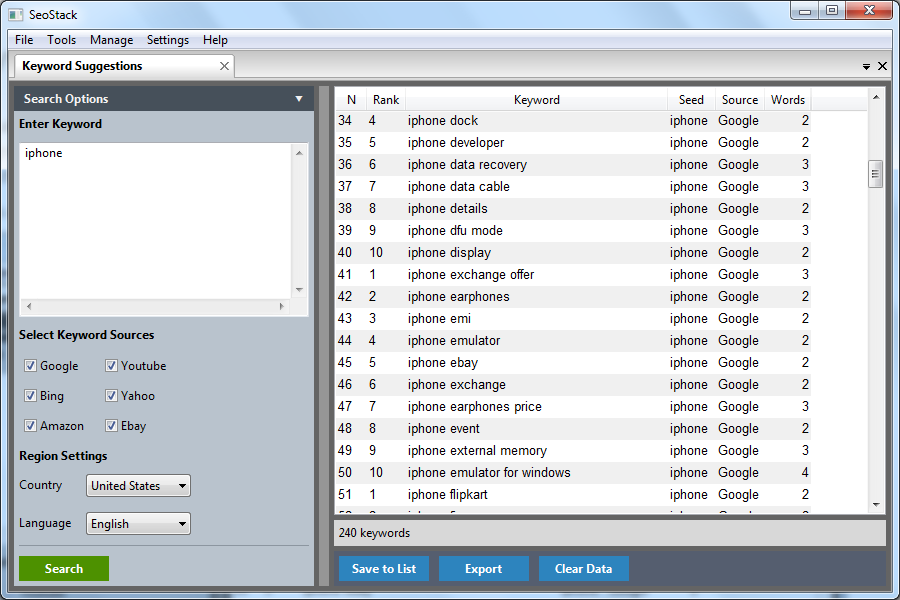Open the File menu

click(24, 40)
